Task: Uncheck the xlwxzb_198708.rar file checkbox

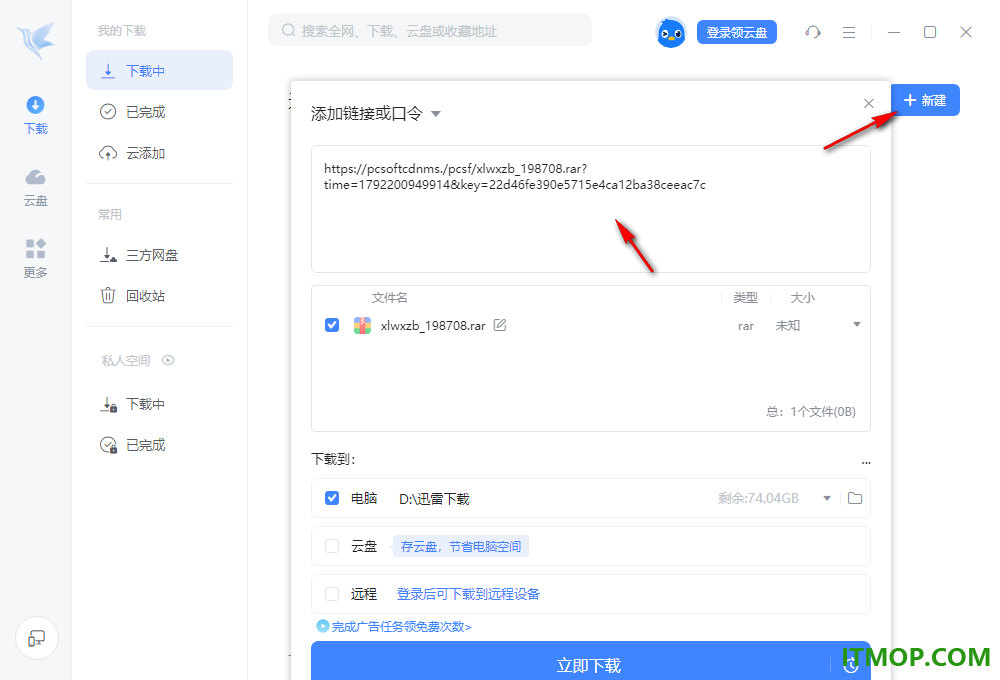Action: coord(332,325)
